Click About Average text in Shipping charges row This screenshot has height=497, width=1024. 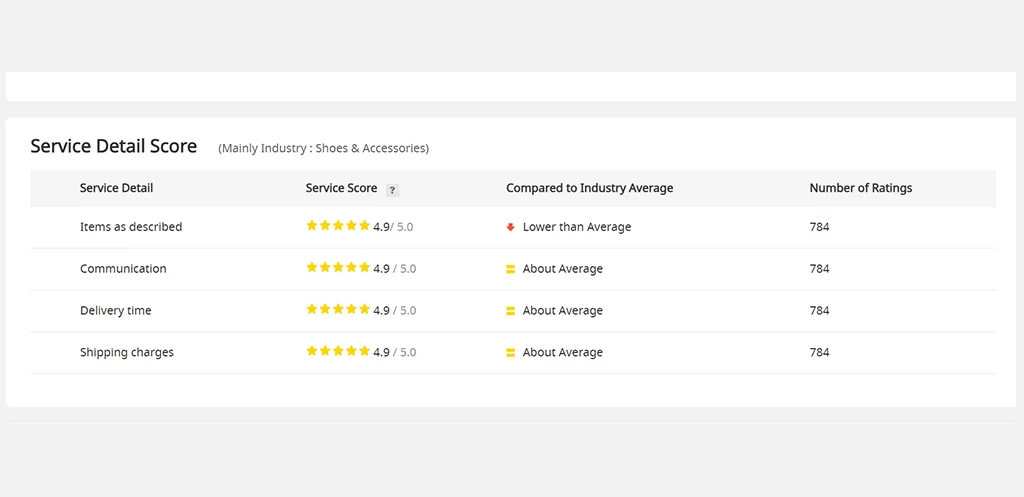(562, 353)
